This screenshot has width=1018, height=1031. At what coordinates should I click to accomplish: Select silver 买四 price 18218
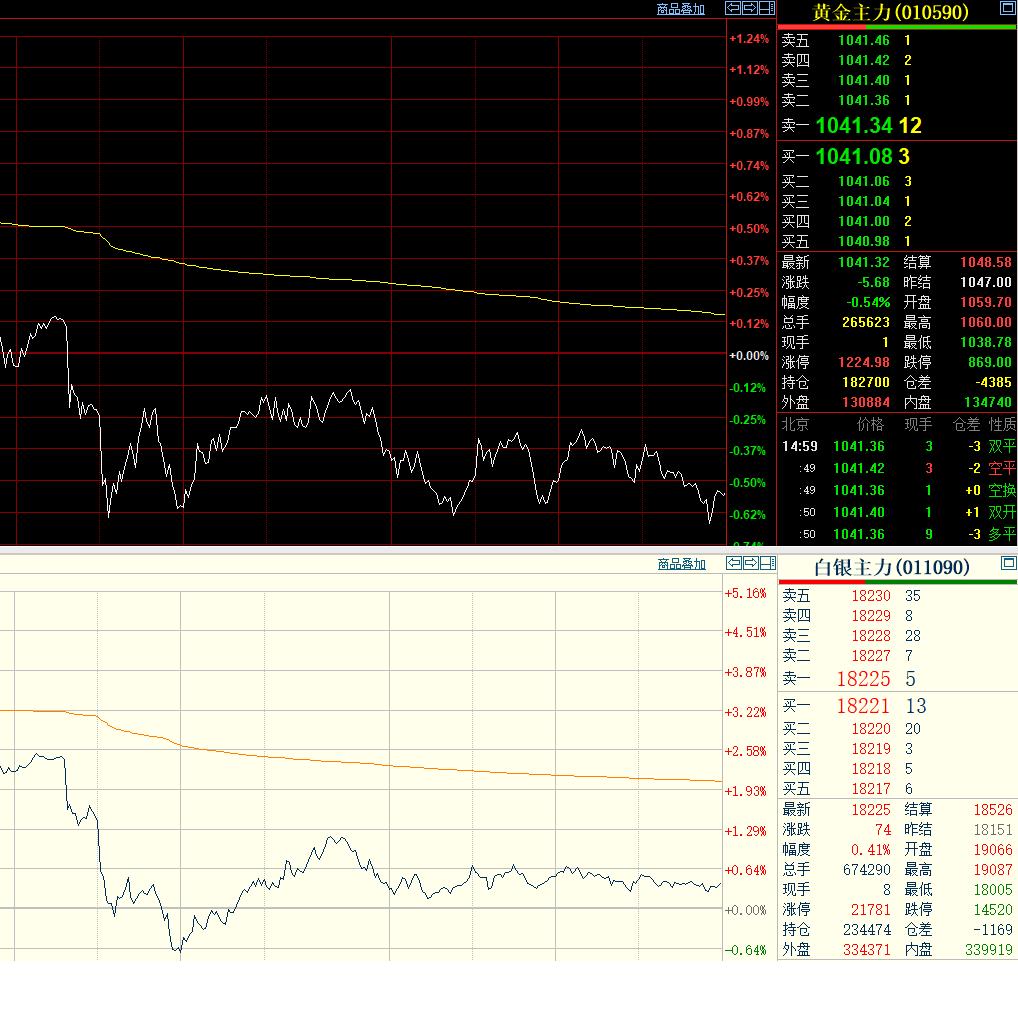(x=871, y=769)
